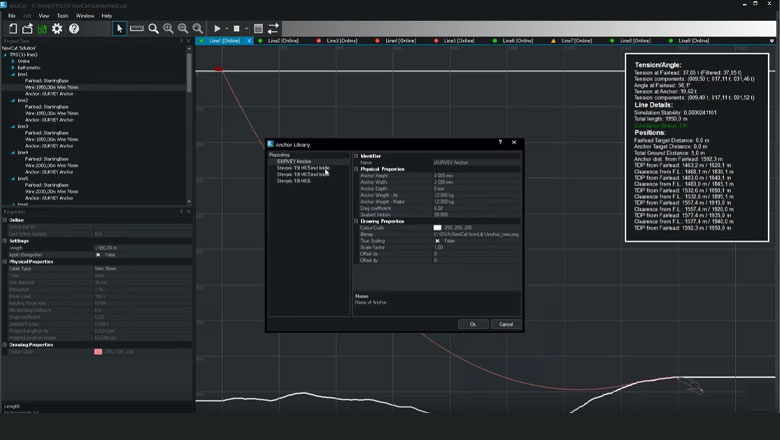Click the zoom in magnifier icon
This screenshot has width=780, height=440.
(169, 29)
